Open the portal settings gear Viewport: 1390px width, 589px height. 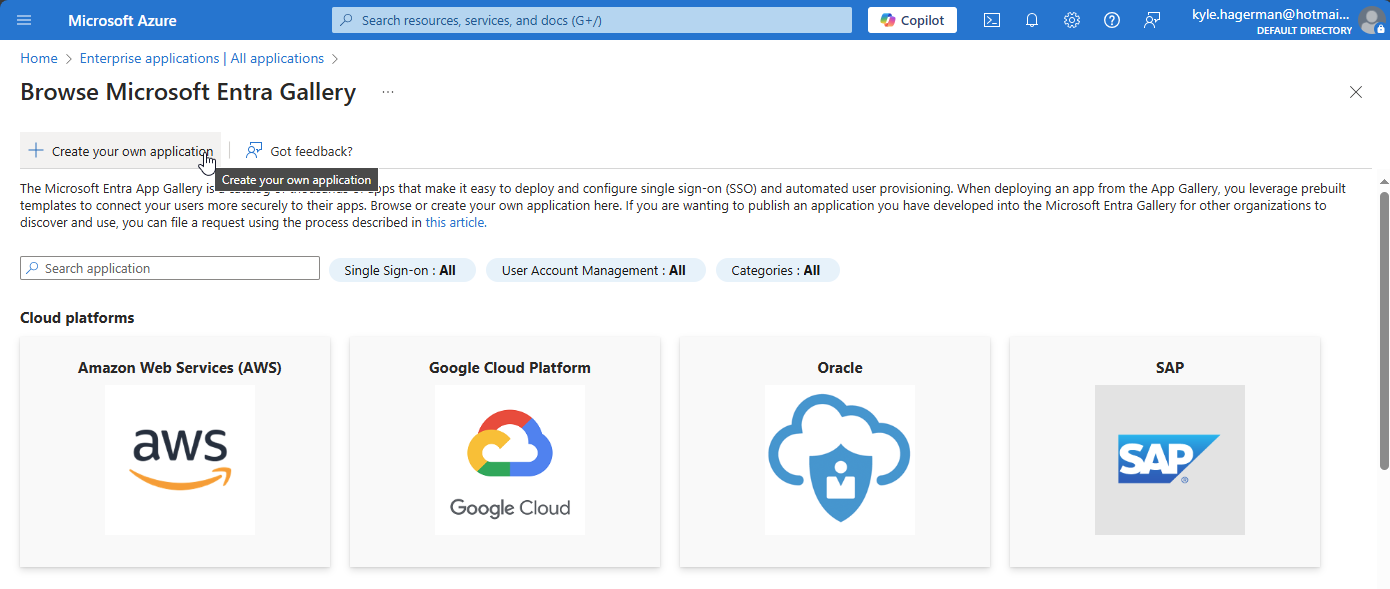(1072, 20)
